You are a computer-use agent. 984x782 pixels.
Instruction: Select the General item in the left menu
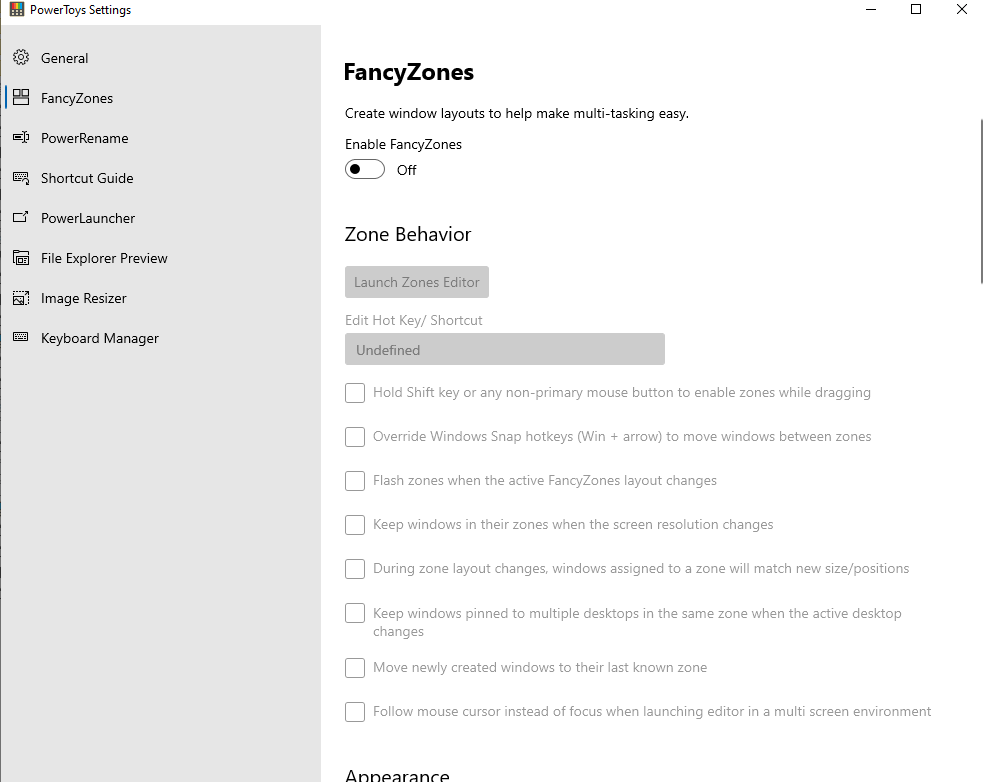(x=64, y=58)
